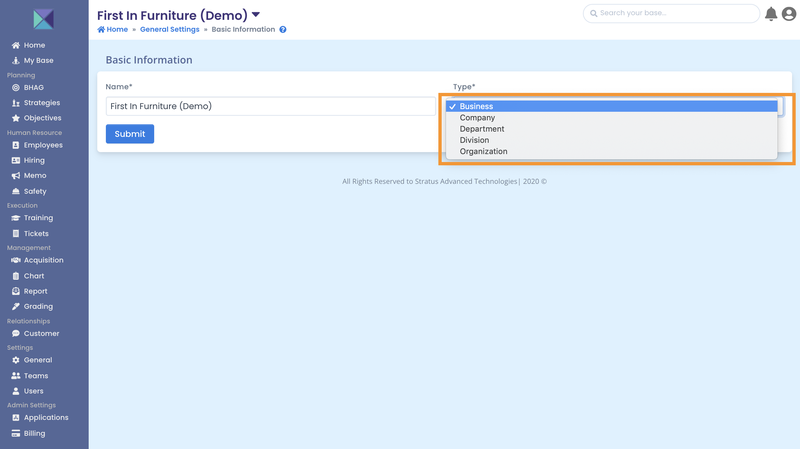Click the All Rights Reserved footer text
The image size is (800, 449).
click(444, 182)
